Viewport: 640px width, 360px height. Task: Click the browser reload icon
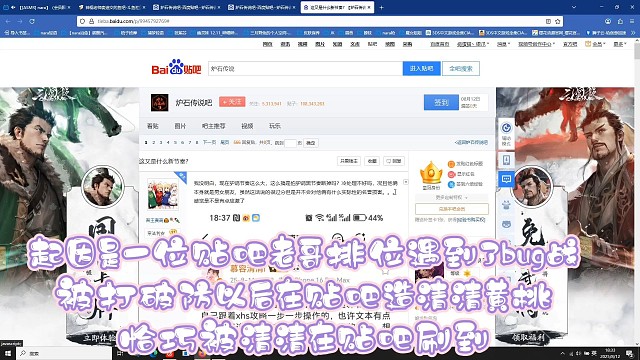tap(31, 21)
